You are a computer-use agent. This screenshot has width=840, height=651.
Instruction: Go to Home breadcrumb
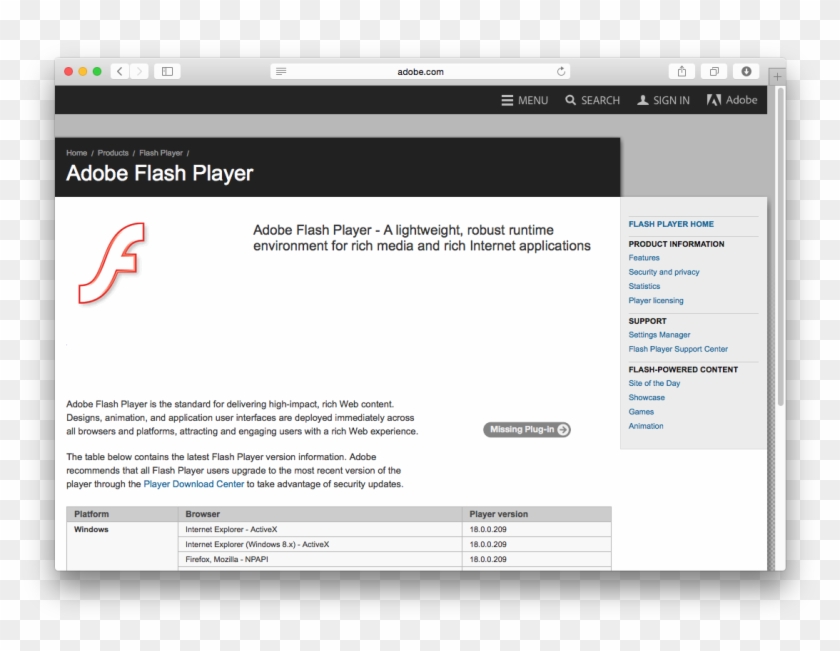point(77,153)
